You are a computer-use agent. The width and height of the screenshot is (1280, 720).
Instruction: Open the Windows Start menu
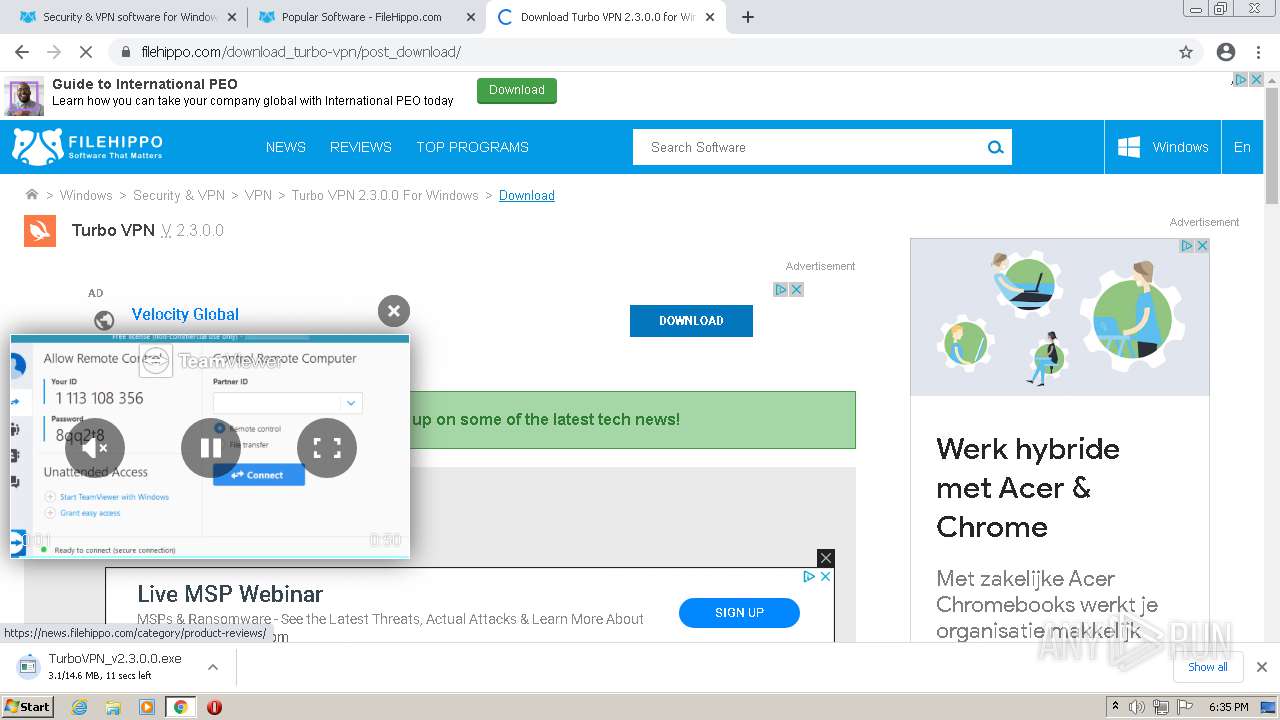click(x=28, y=706)
